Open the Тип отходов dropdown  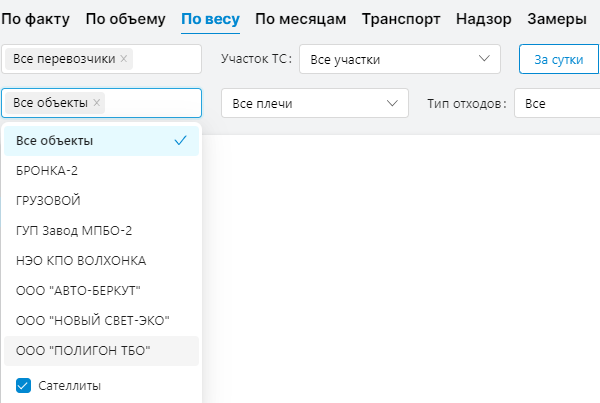(x=556, y=103)
